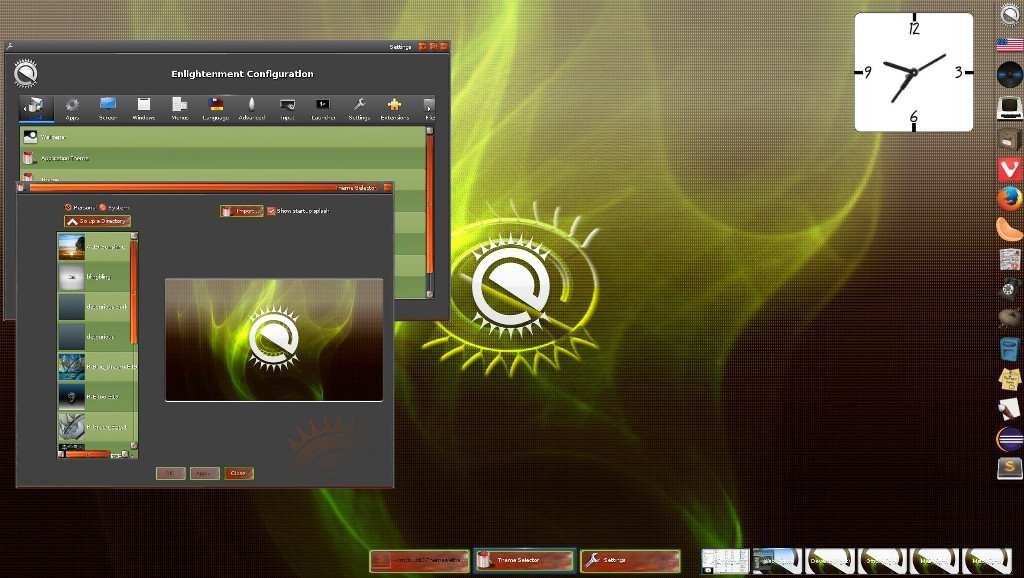
Task: Open the blue bucket icon in shelf
Action: pos(1010,349)
